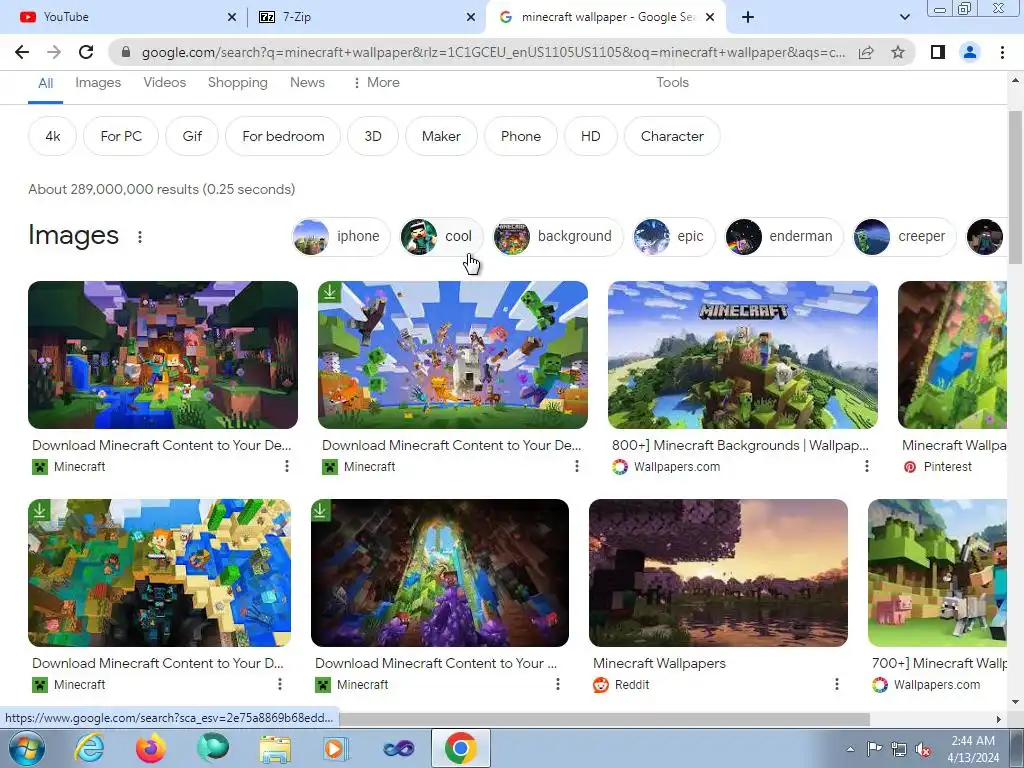The image size is (1024, 768).
Task: Click the browser forward arrow
Action: click(54, 52)
